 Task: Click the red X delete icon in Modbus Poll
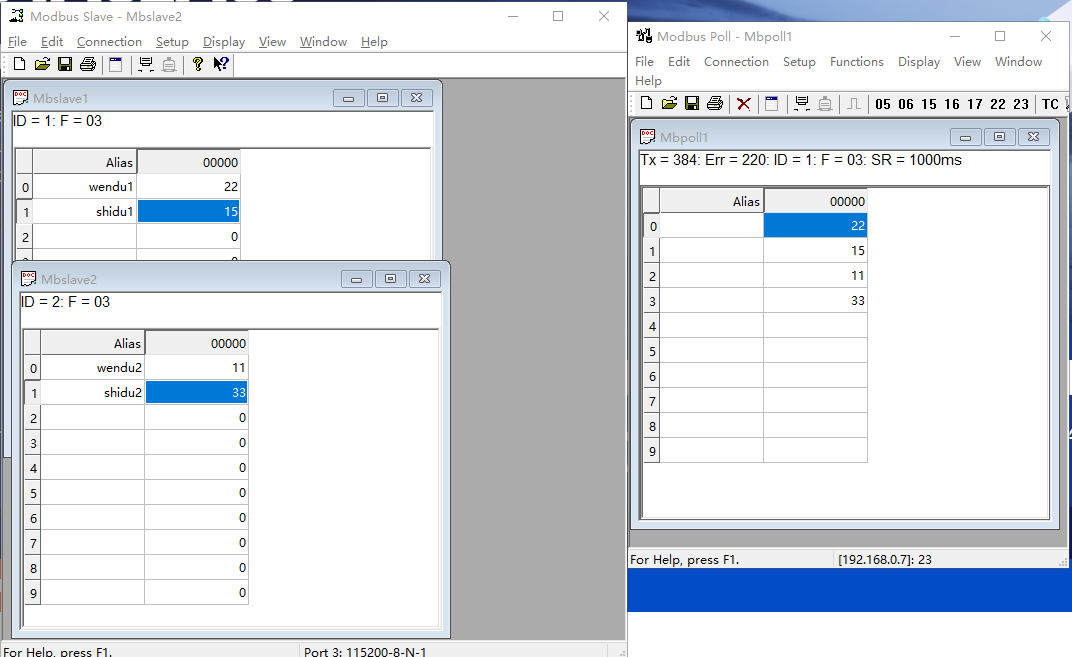[x=744, y=104]
